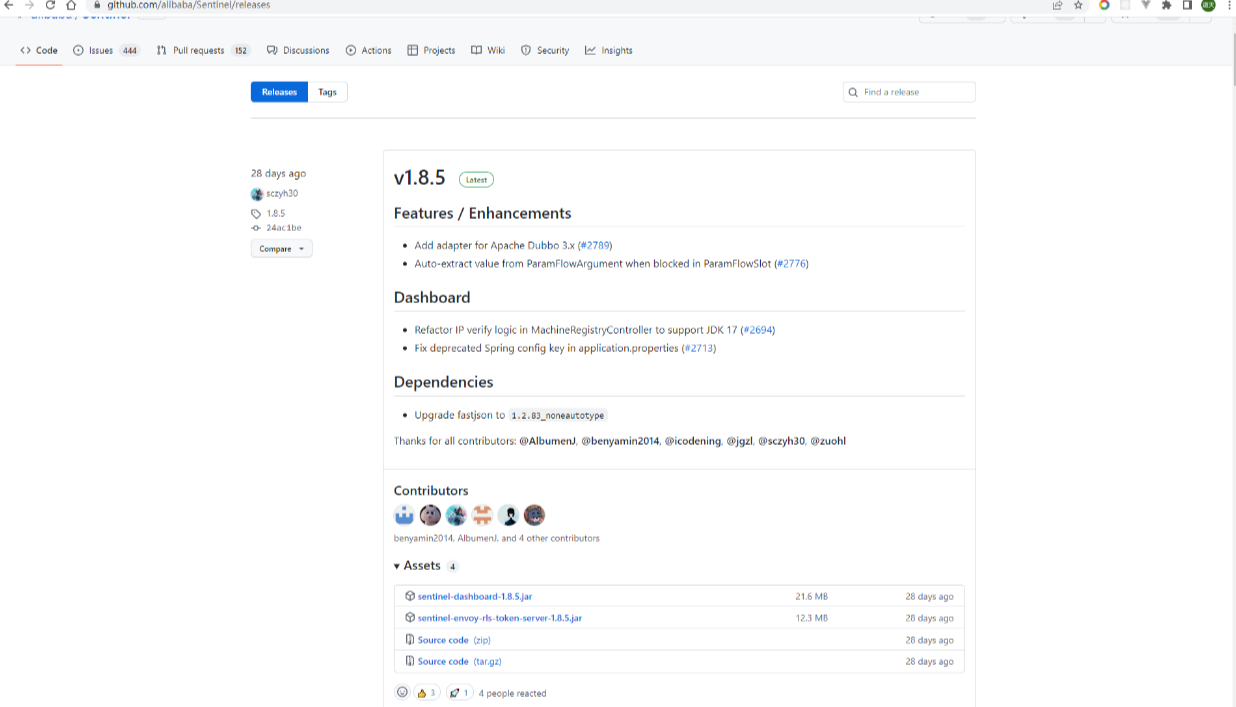
Task: Click the second contributor avatar
Action: pos(430,515)
